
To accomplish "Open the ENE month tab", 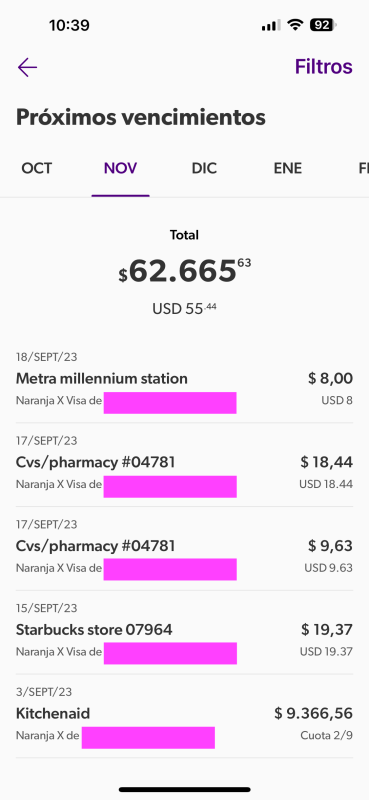I will pos(288,168).
